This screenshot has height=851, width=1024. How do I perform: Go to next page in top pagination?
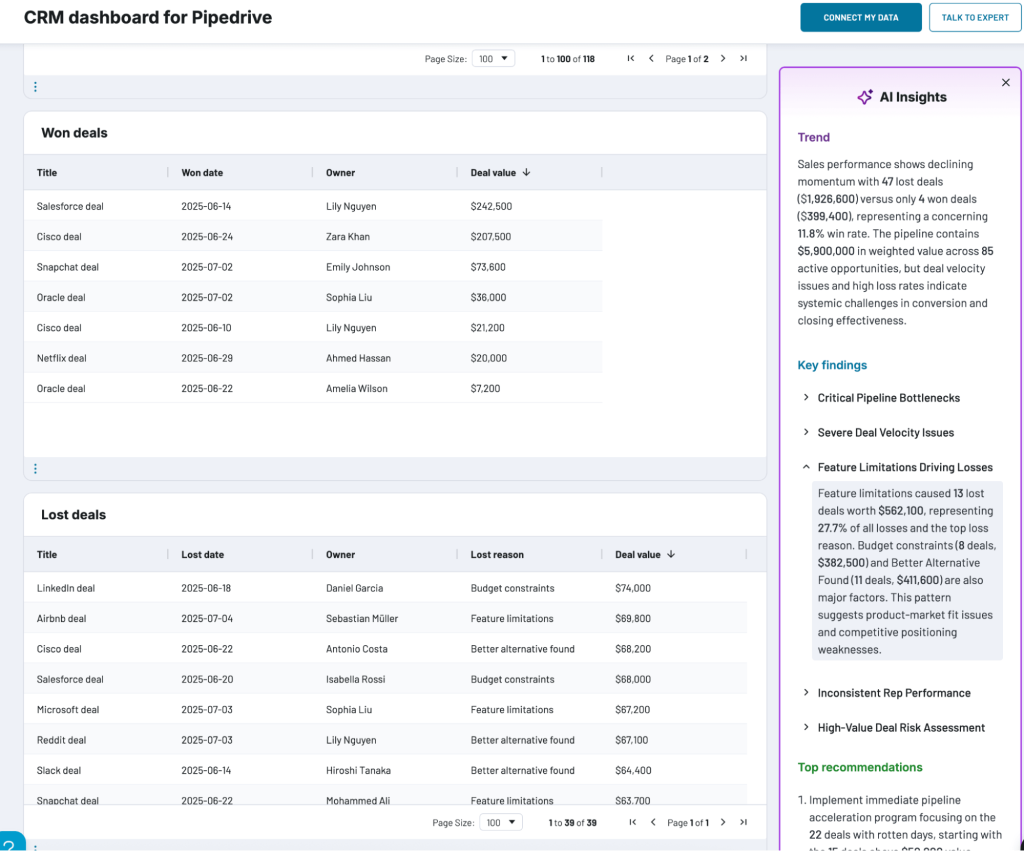[x=723, y=58]
